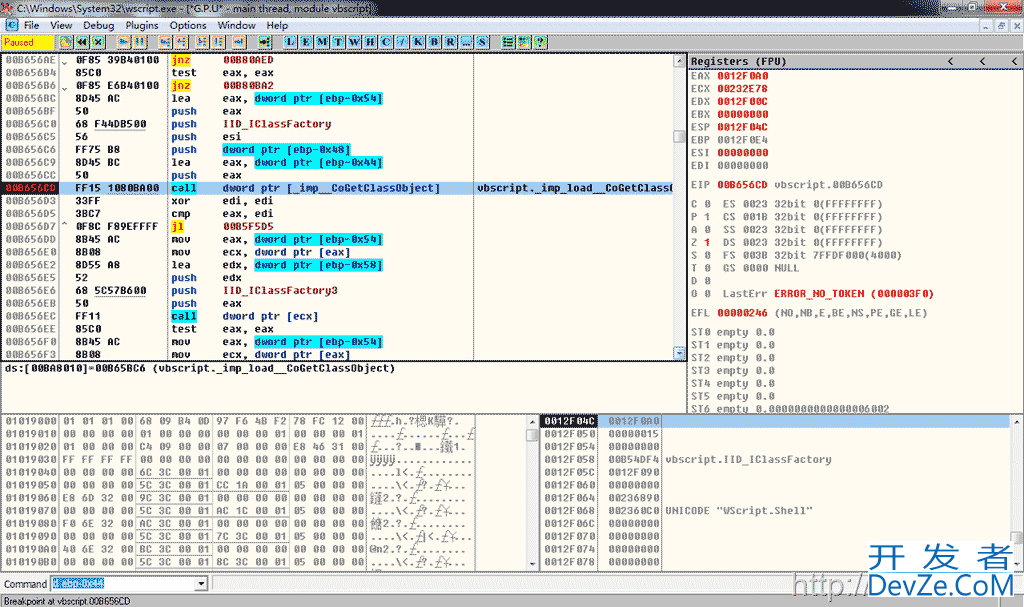Open Call stack with K button
This screenshot has width=1024, height=607.
418,42
